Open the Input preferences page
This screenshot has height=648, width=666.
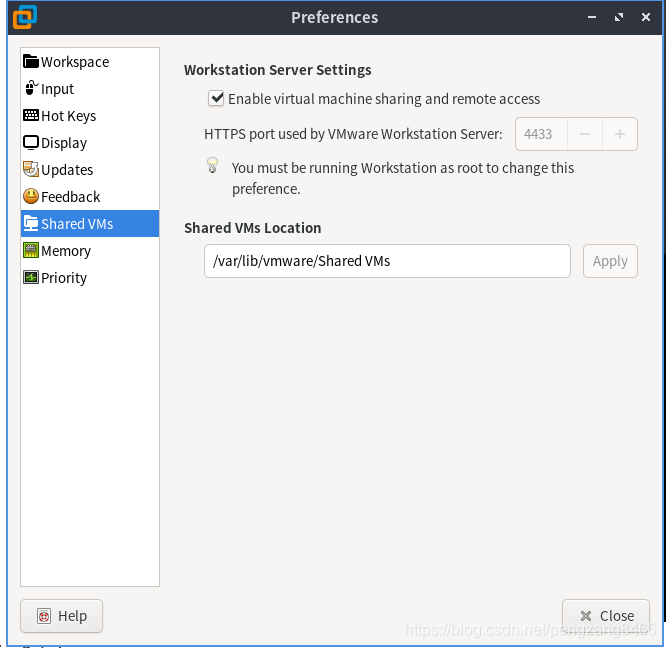tap(90, 89)
